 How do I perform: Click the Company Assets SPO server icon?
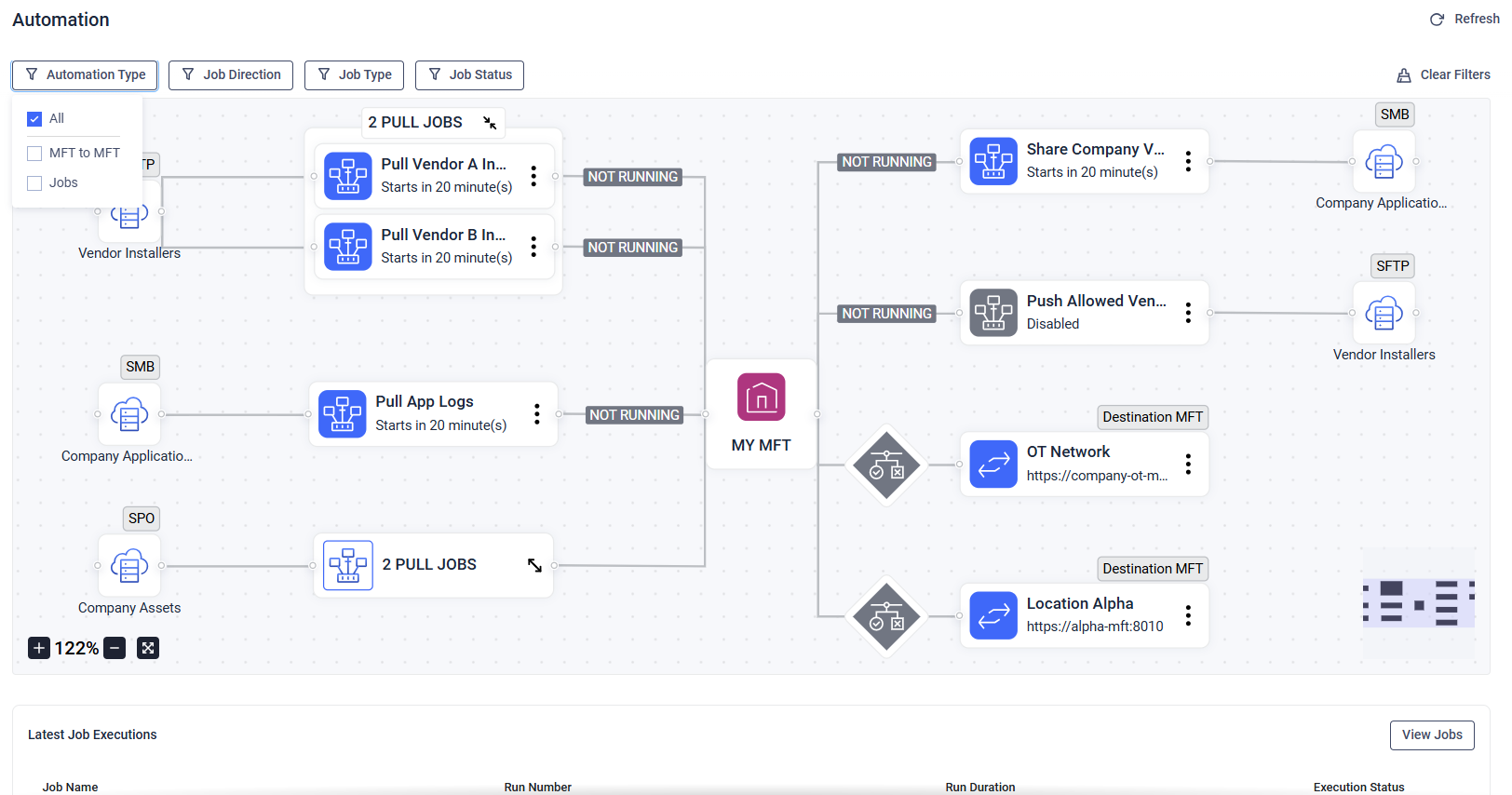tap(129, 565)
